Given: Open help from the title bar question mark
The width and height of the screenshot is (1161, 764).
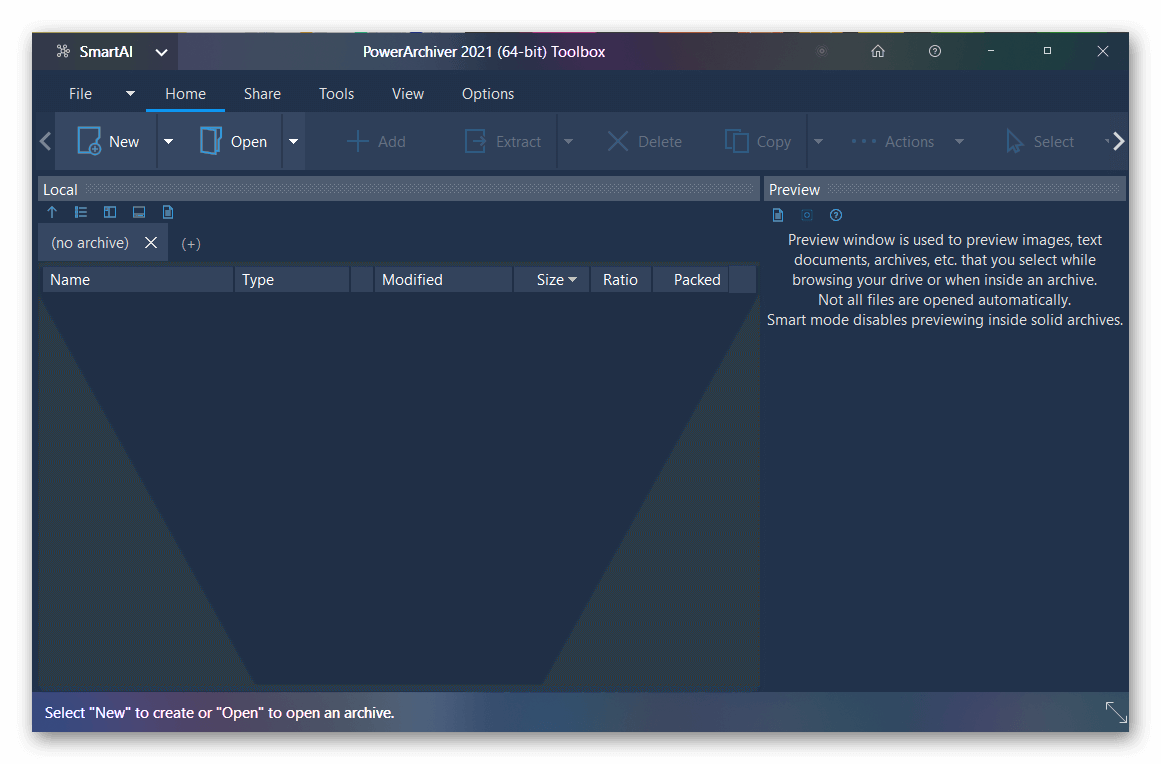Looking at the screenshot, I should click(x=934, y=51).
